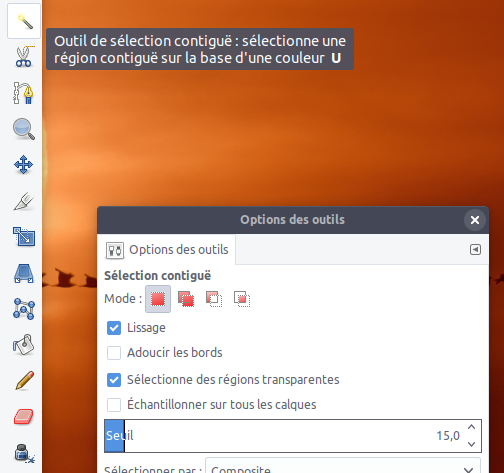Decrease Seuil value with down arrow
The height and width of the screenshot is (473, 504).
click(x=471, y=444)
